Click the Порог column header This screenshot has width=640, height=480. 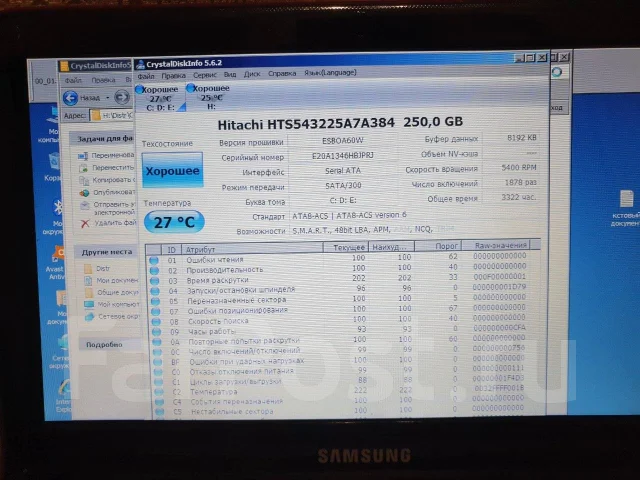[438, 246]
